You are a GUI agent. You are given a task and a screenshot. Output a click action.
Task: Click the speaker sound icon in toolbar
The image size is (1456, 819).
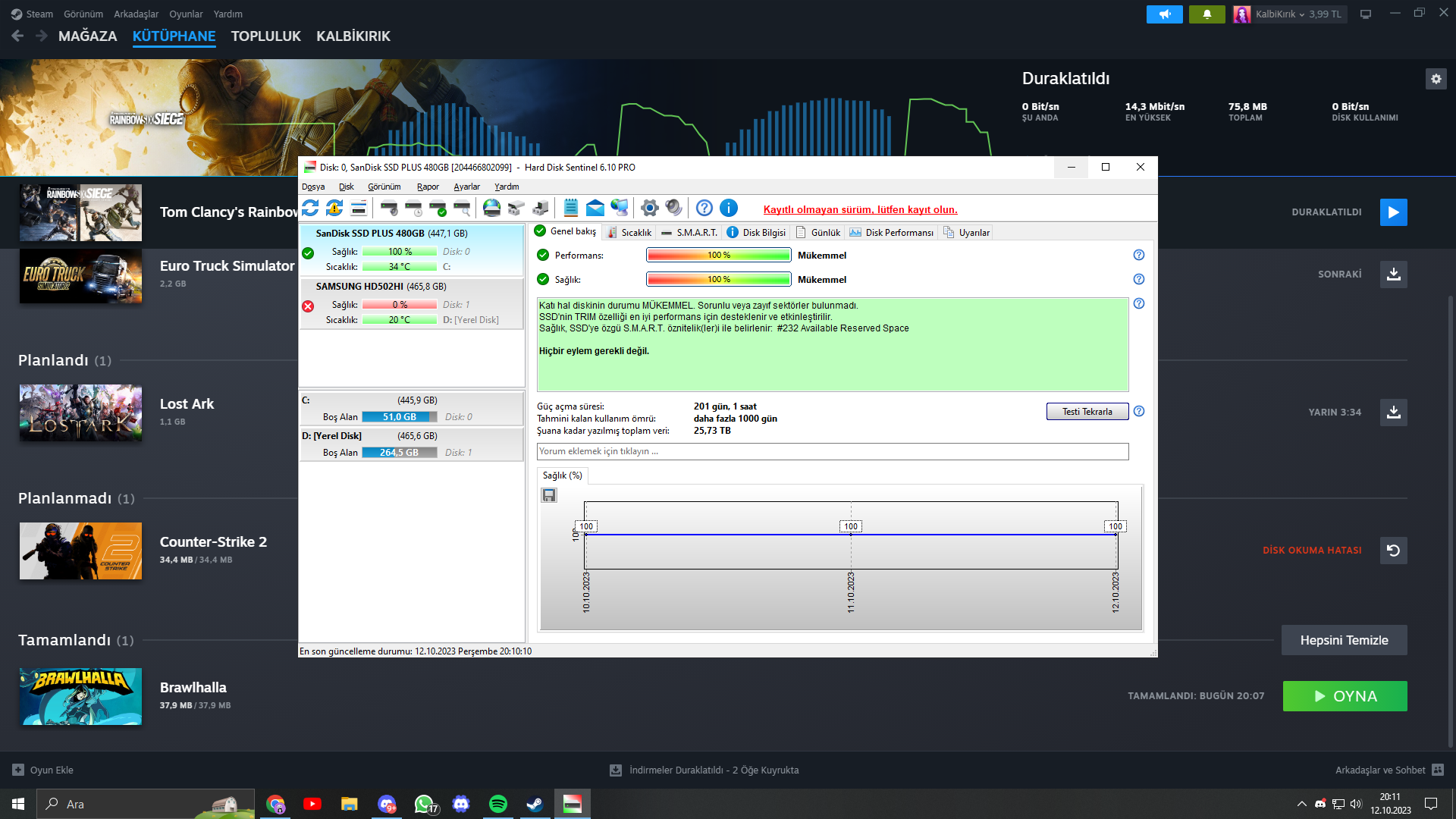[x=674, y=208]
